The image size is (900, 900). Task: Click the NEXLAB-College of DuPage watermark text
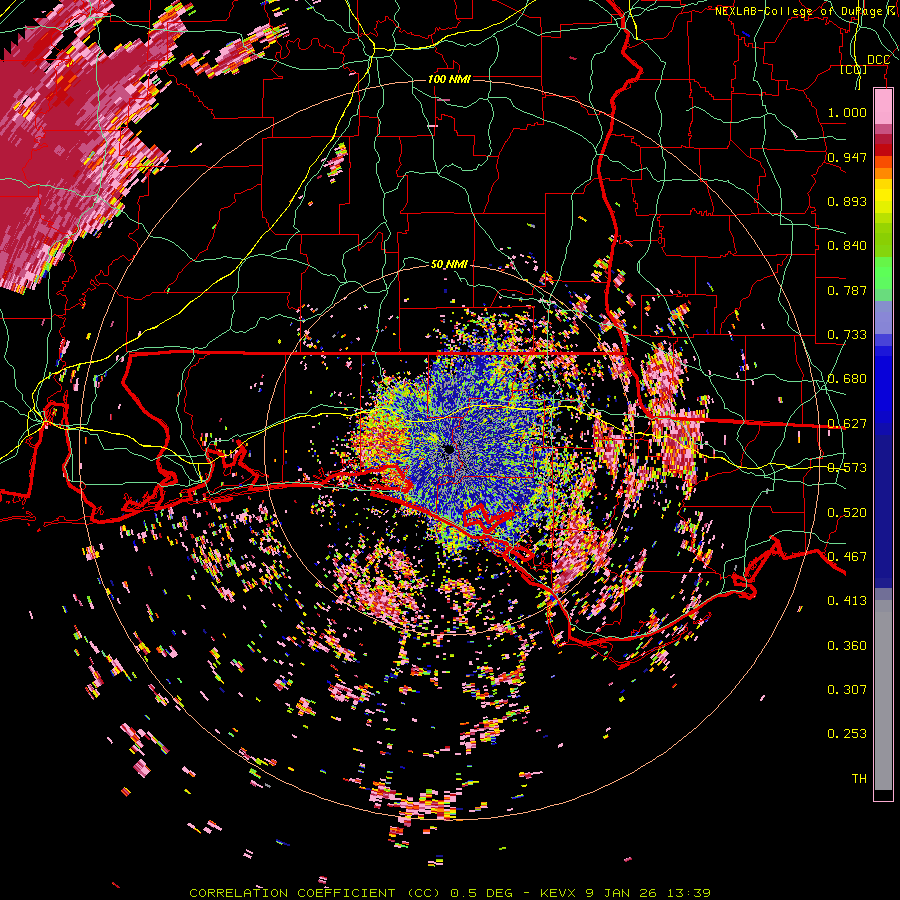click(x=806, y=11)
